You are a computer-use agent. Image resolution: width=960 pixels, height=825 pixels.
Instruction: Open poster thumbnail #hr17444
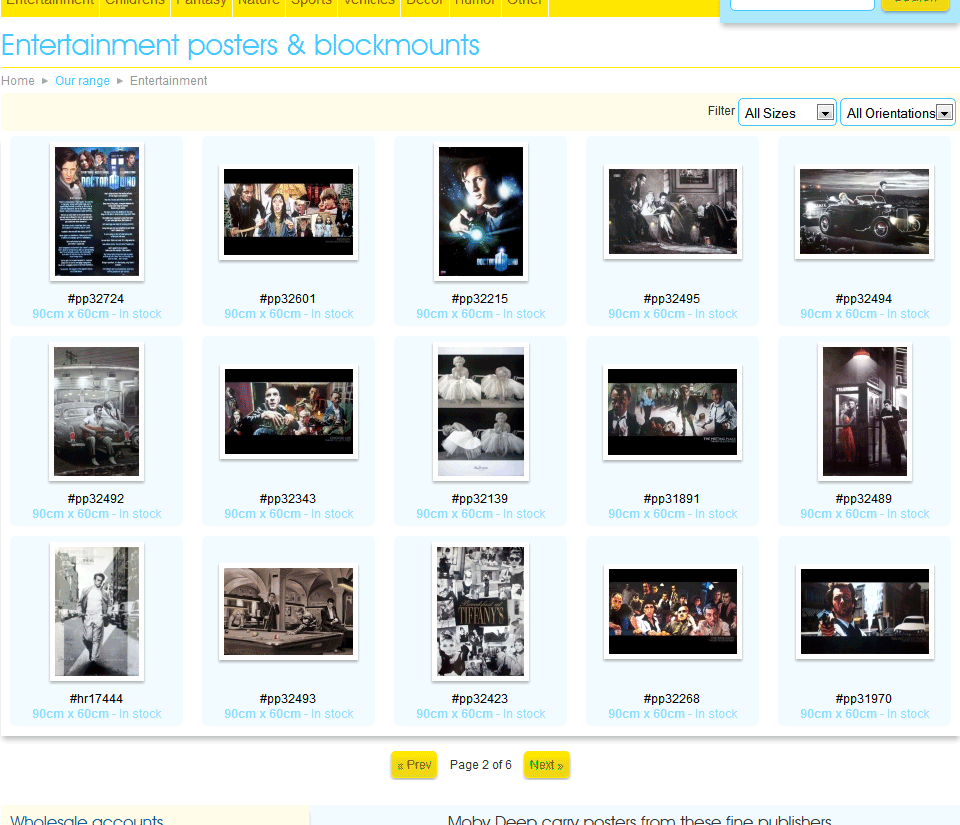tap(97, 612)
